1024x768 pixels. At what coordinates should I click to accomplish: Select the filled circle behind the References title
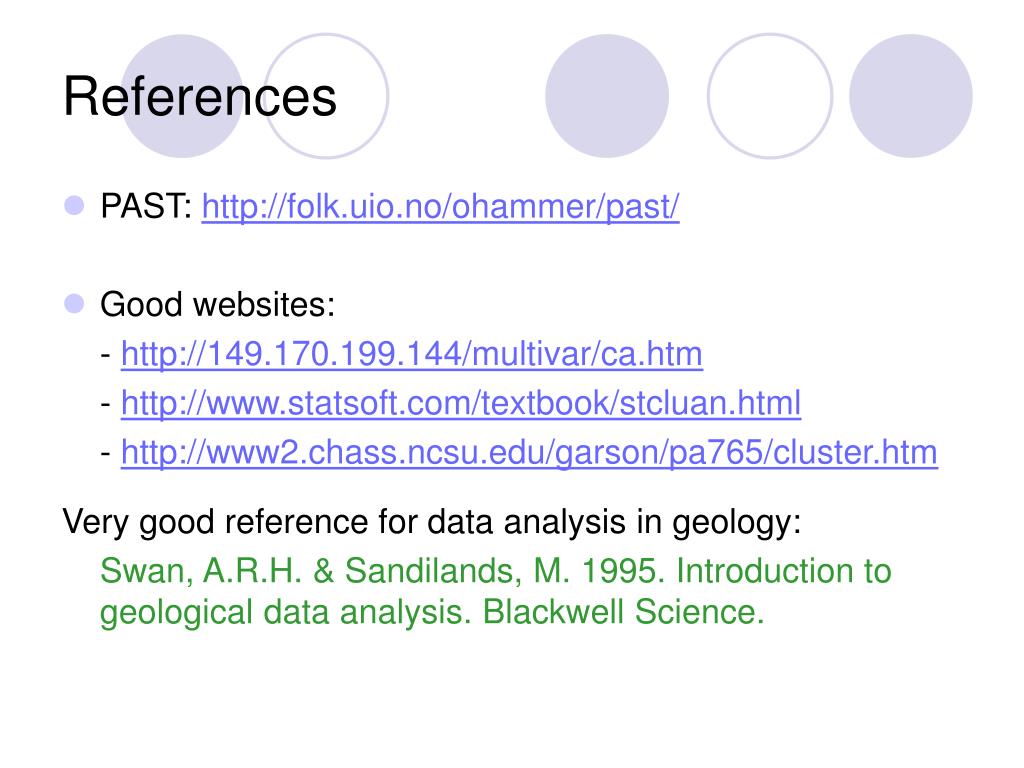[x=182, y=96]
